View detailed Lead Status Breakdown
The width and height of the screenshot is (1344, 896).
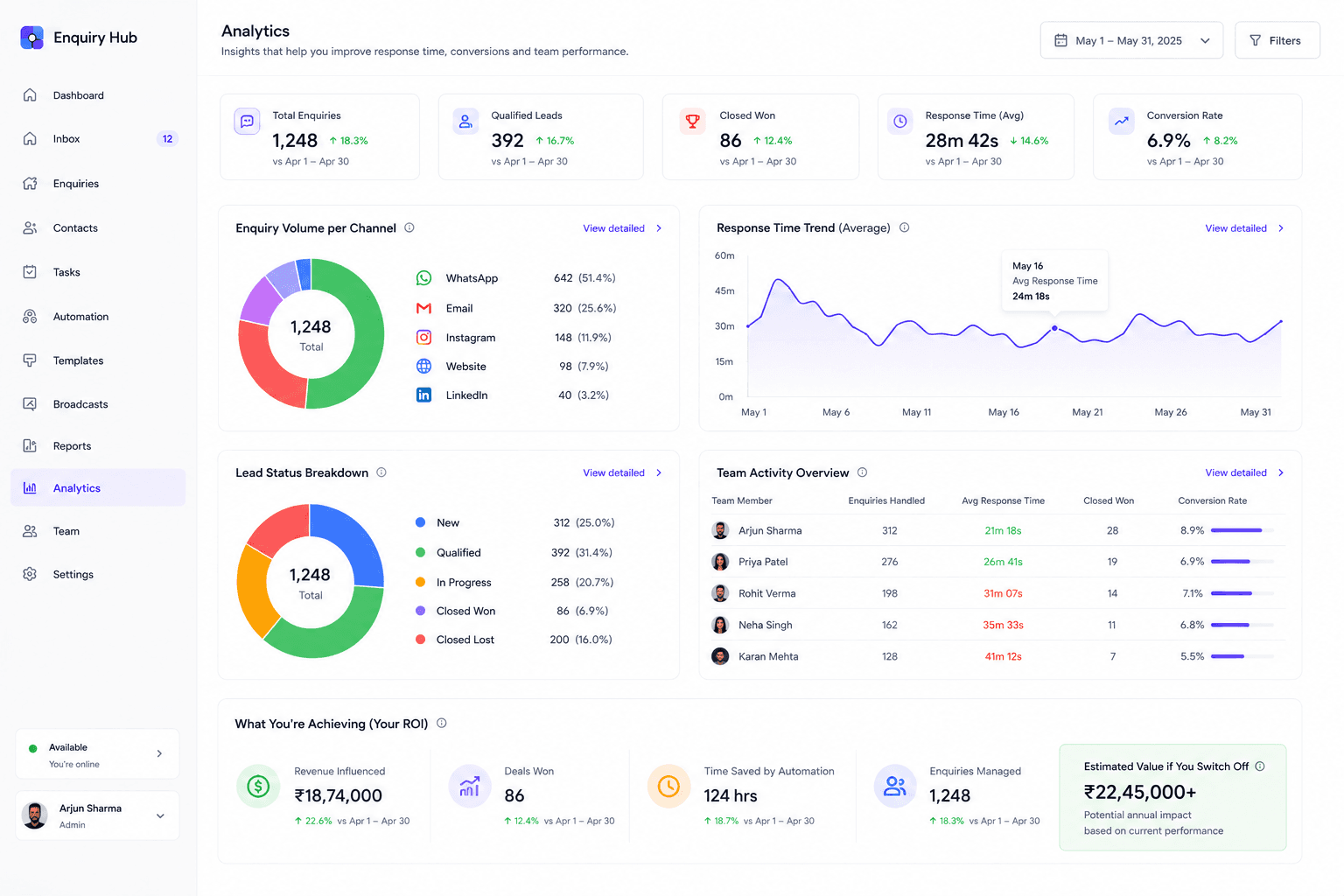click(x=622, y=472)
